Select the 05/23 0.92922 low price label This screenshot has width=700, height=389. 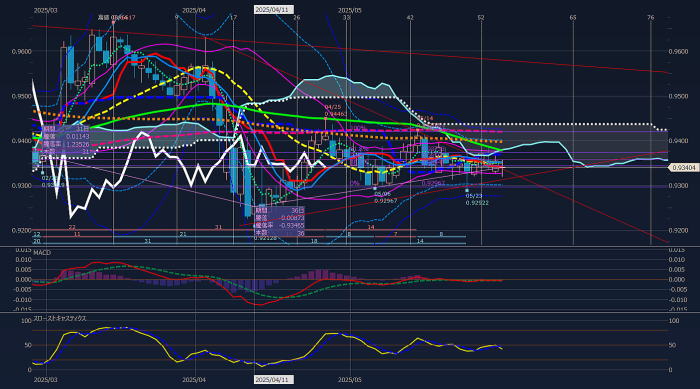point(477,199)
